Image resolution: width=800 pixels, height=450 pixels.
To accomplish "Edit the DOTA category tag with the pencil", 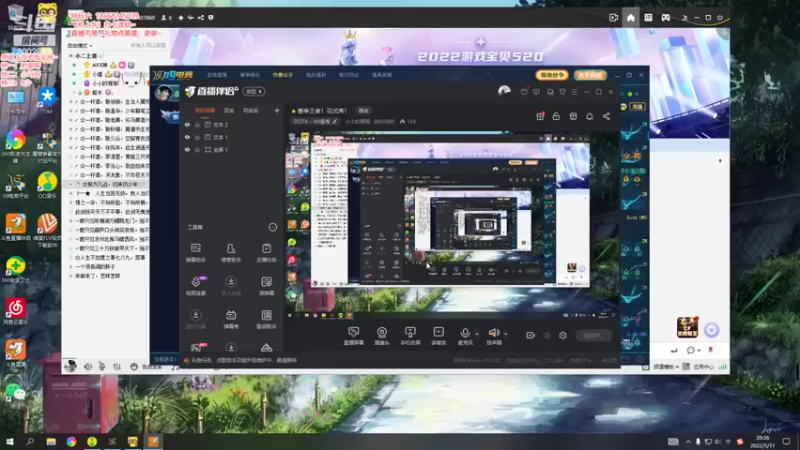I will pos(335,121).
